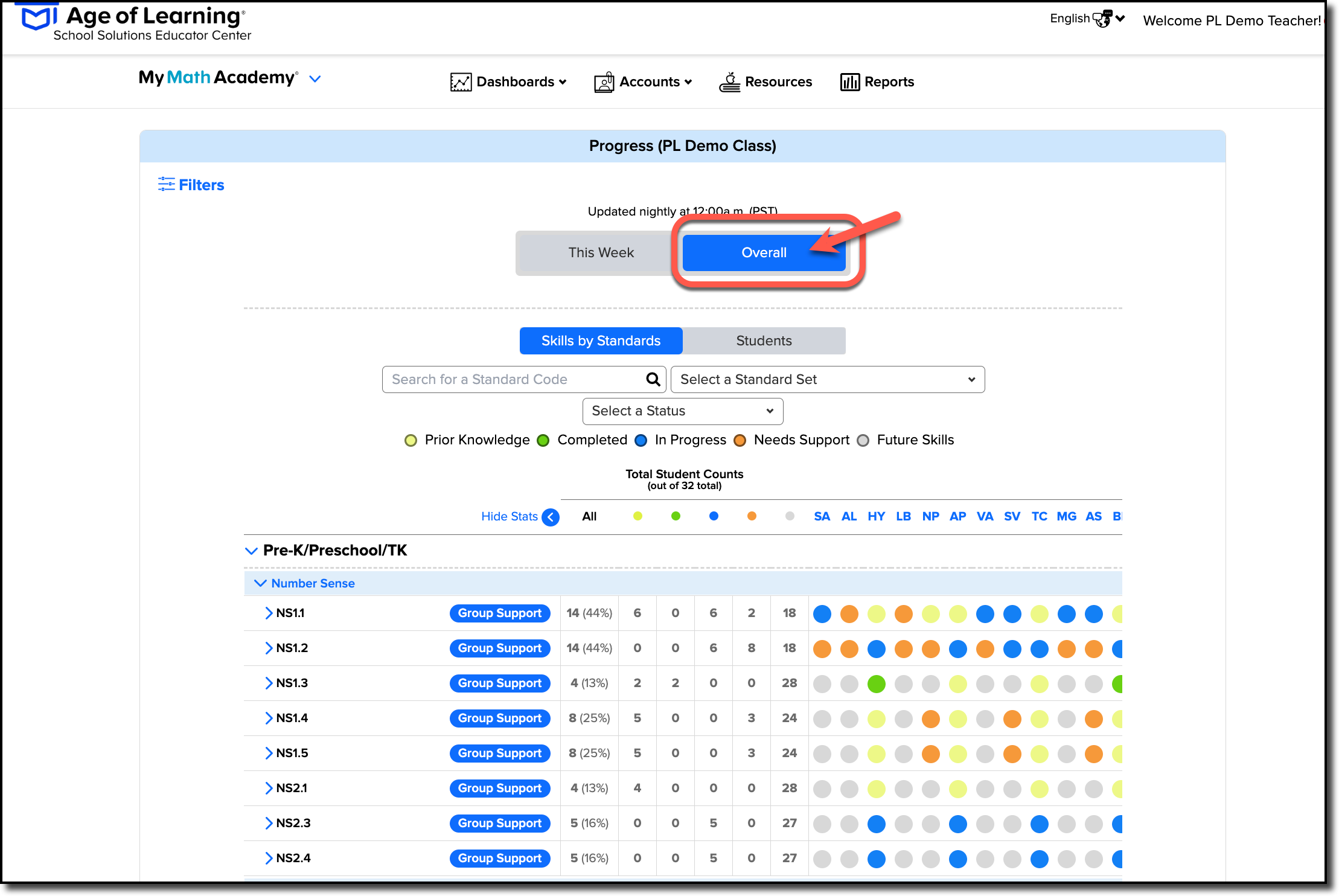This screenshot has height=896, width=1339.
Task: Click AP's yellow dot in NS2.1 row
Action: [x=958, y=789]
